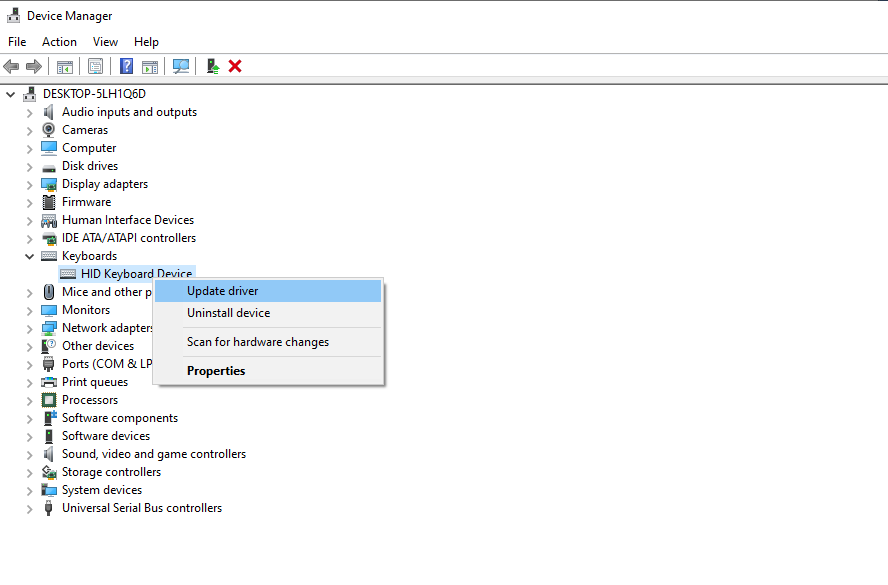Open the View menu

[105, 42]
